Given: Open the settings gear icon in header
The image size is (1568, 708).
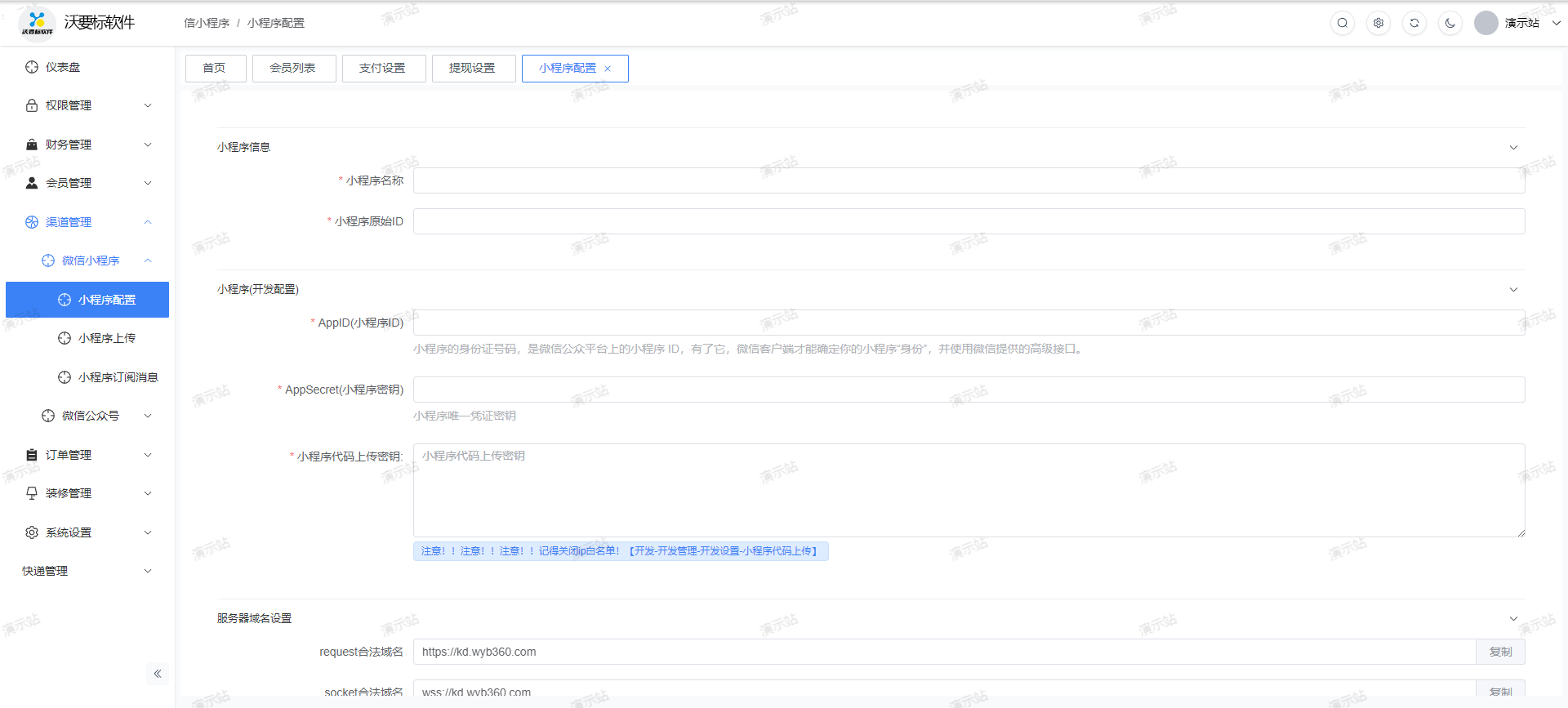Looking at the screenshot, I should [1378, 23].
